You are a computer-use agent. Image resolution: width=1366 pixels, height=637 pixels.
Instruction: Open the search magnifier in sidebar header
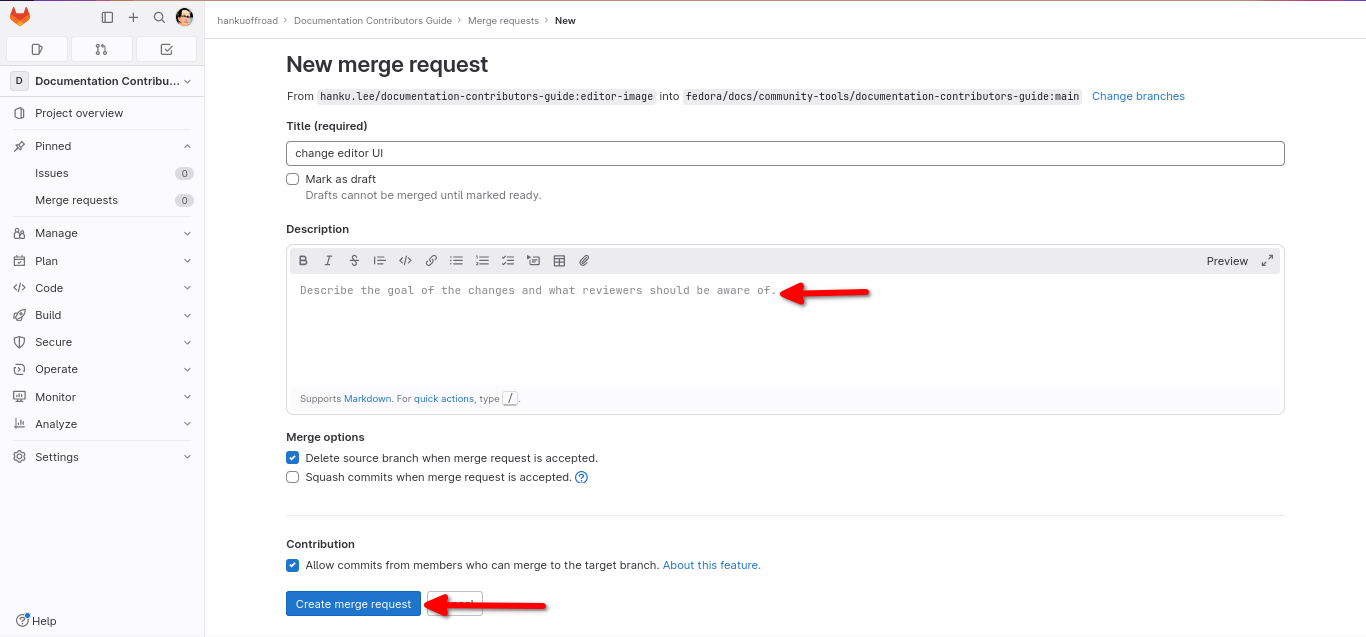coord(159,17)
